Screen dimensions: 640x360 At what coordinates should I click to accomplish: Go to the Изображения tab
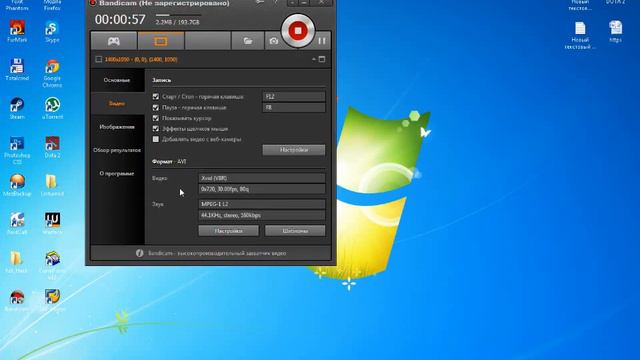tap(117, 127)
